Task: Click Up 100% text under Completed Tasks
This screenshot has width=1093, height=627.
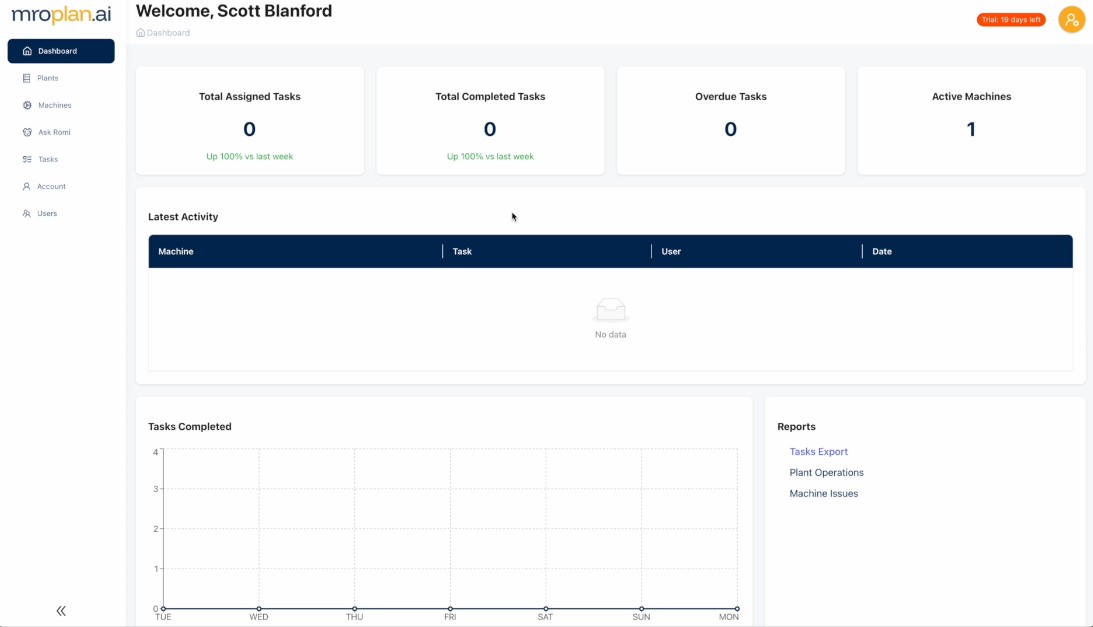Action: click(490, 156)
